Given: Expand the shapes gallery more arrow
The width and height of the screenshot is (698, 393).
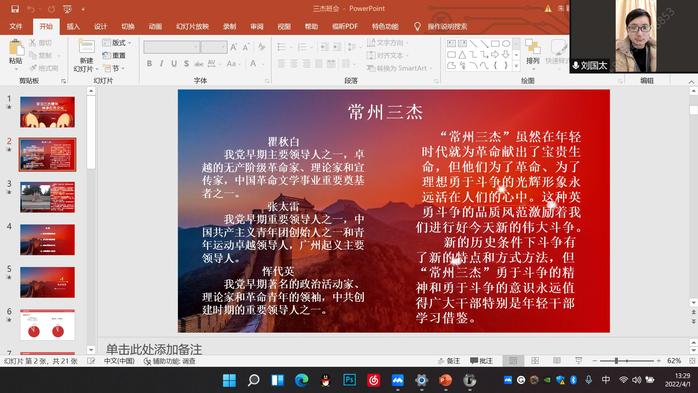Looking at the screenshot, I should point(516,65).
